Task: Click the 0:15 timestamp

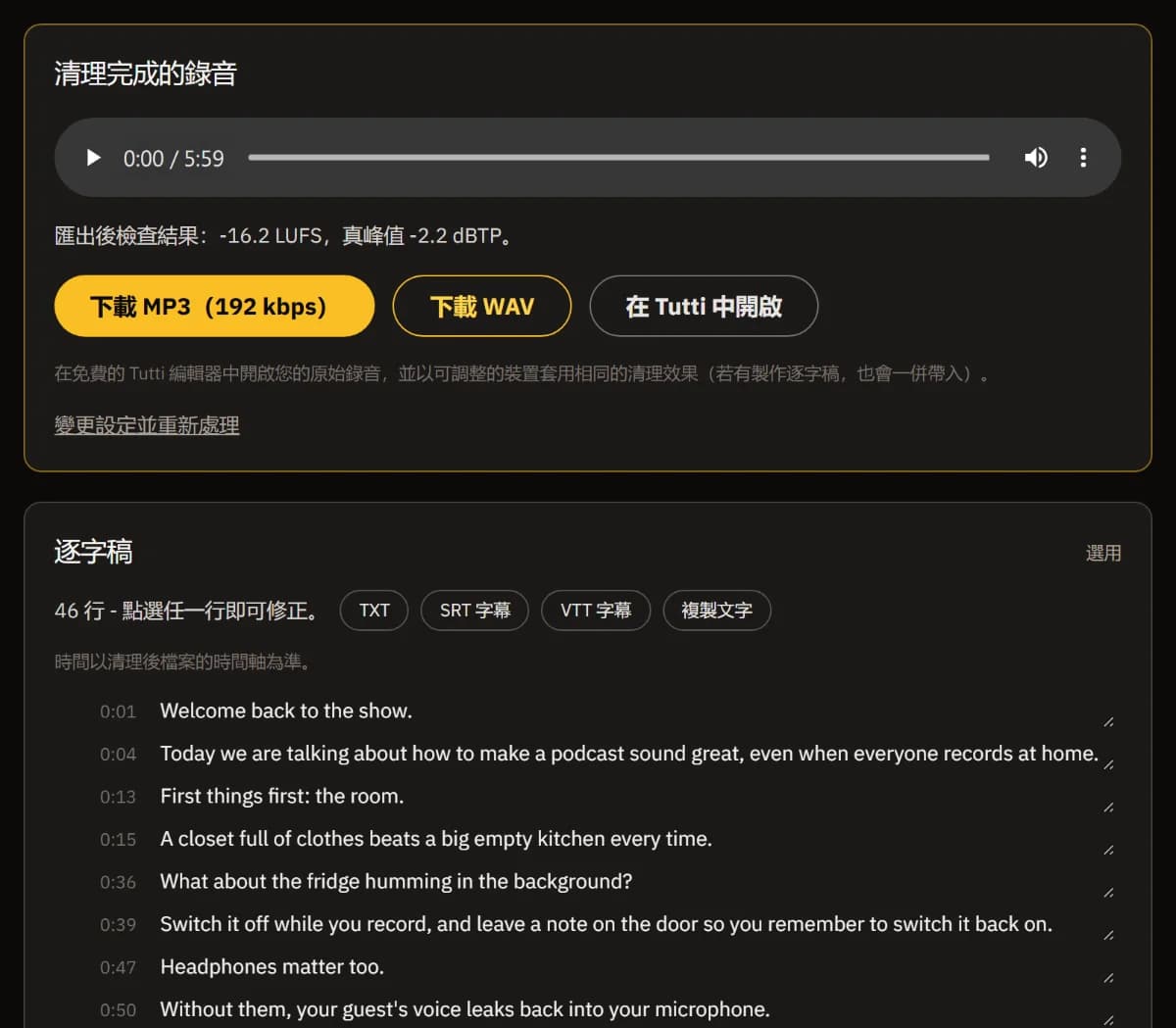Action: tap(118, 839)
